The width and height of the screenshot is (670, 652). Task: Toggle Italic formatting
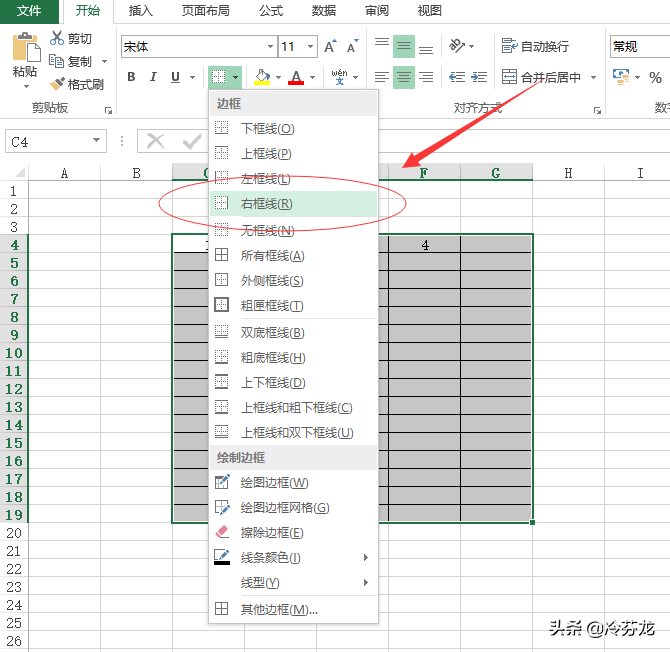tap(153, 77)
